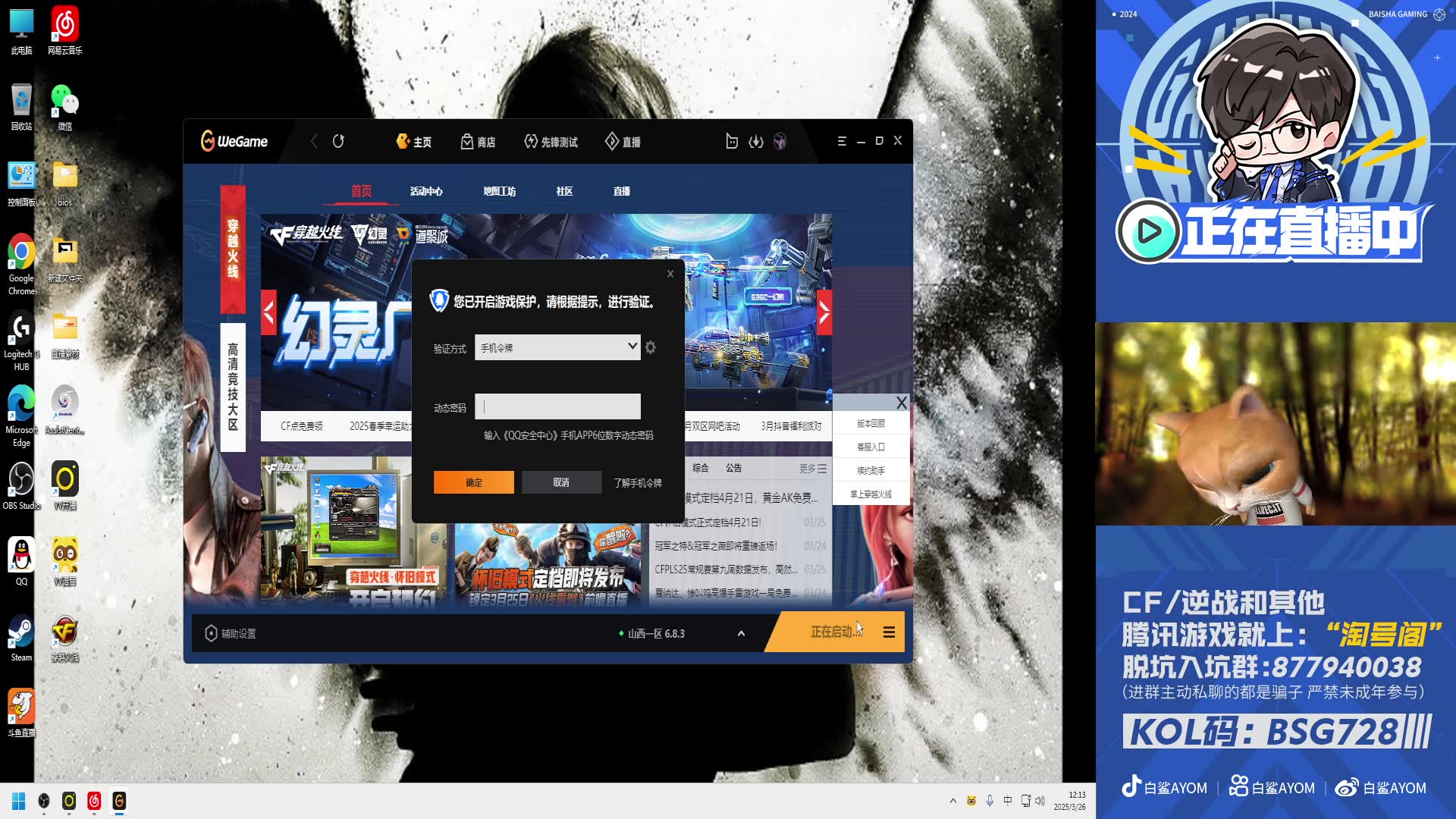The image size is (1456, 819).
Task: Close the game protection verification dialog
Action: [x=670, y=274]
